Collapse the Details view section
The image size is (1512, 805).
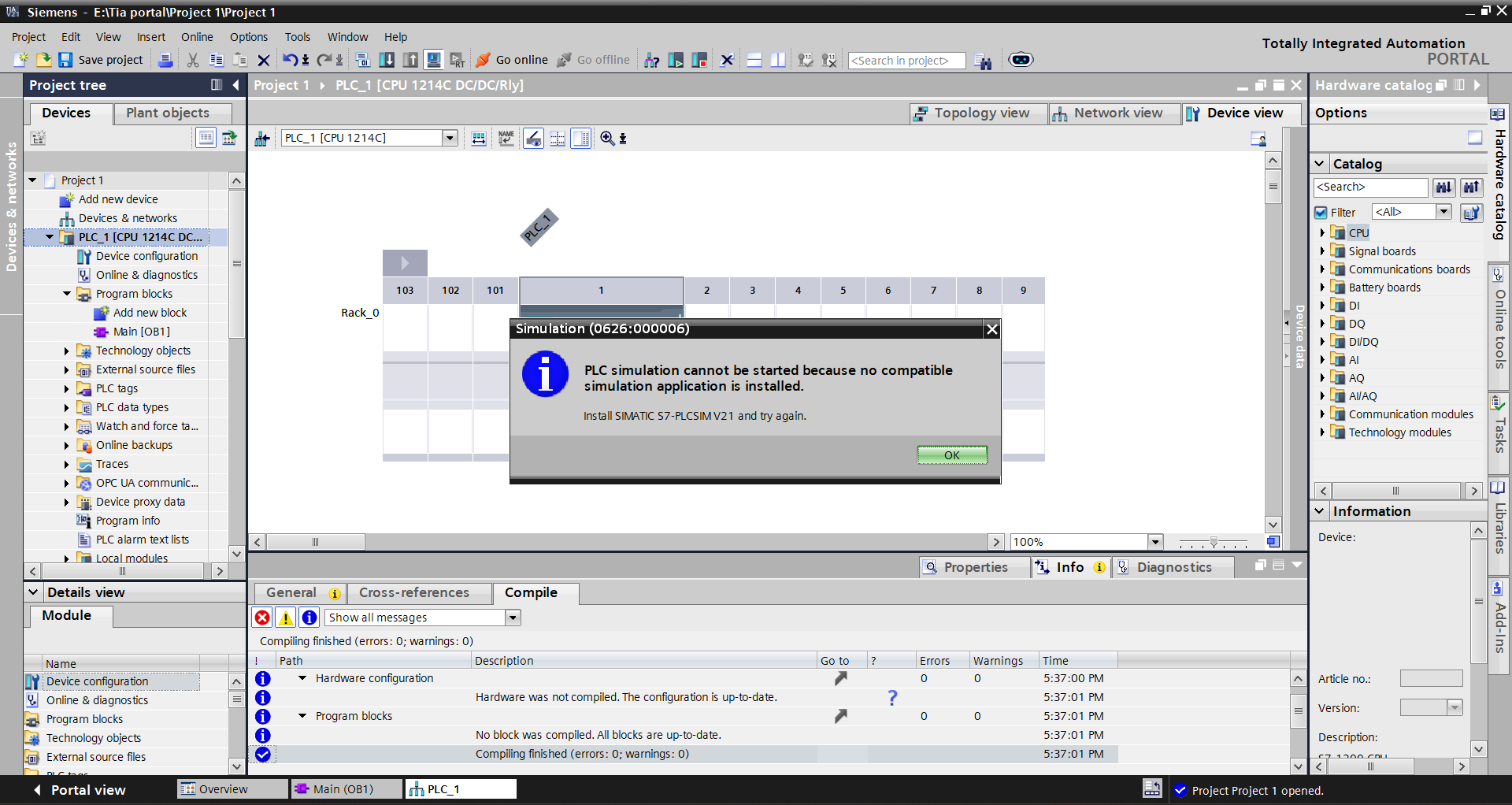[33, 592]
